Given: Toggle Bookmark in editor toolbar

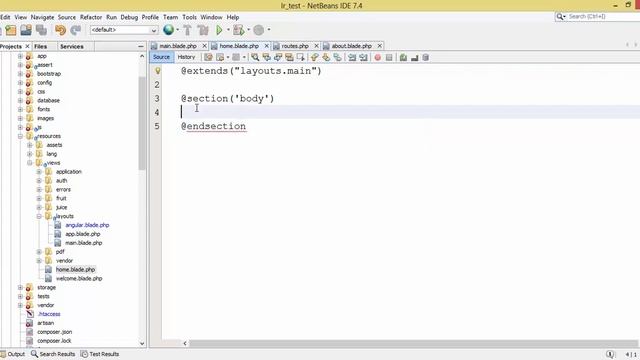Looking at the screenshot, I should tap(337, 58).
